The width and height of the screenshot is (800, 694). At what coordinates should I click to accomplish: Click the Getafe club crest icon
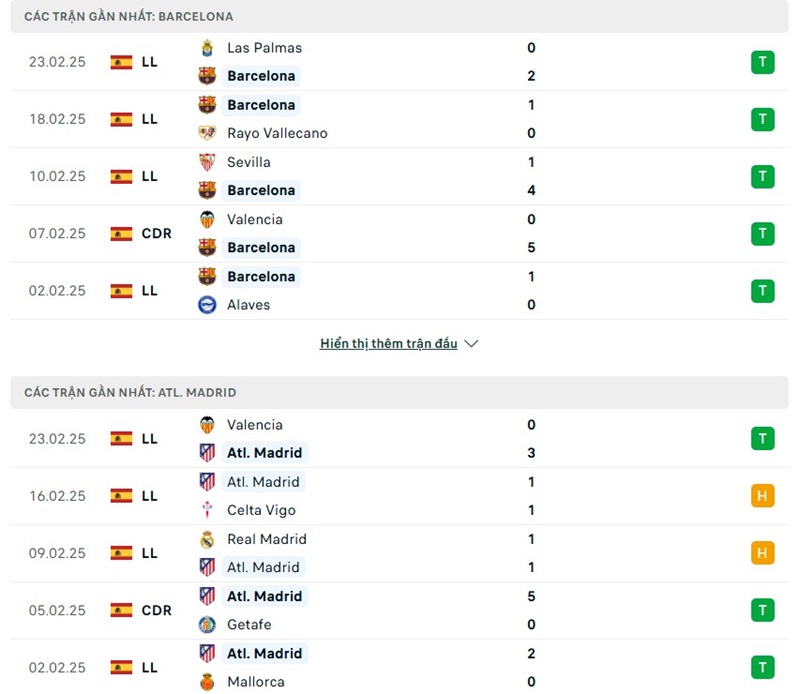[207, 625]
